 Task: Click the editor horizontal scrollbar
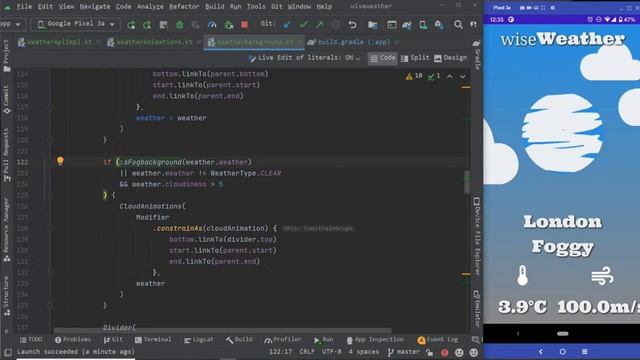(222, 331)
